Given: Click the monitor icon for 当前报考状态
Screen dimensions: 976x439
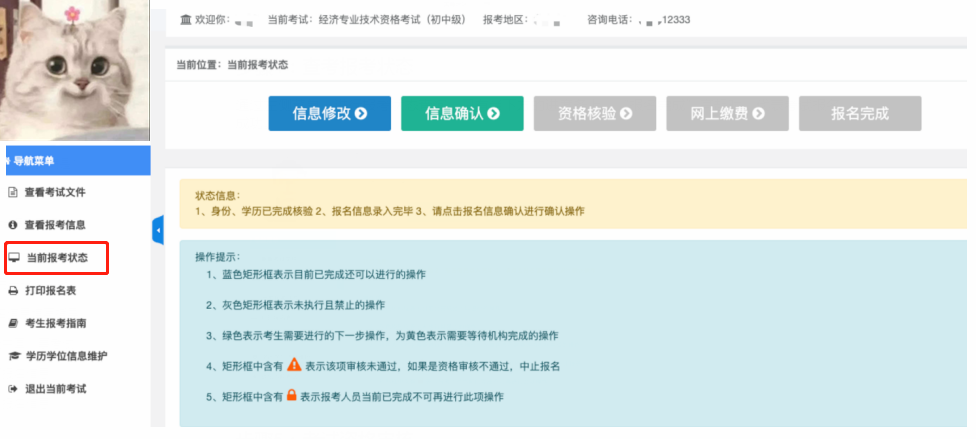Looking at the screenshot, I should tap(13, 258).
